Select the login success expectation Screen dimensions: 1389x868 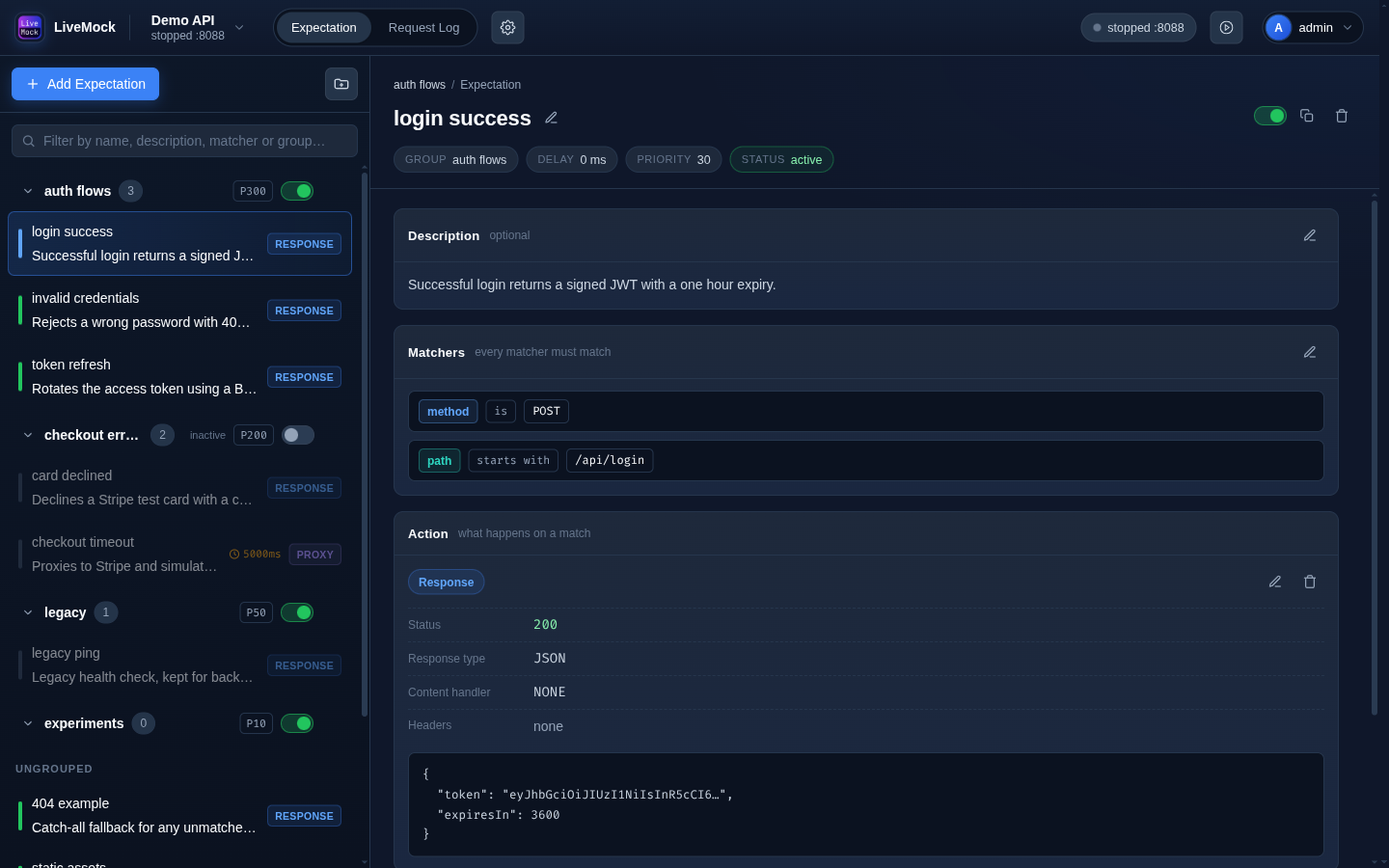click(x=179, y=244)
